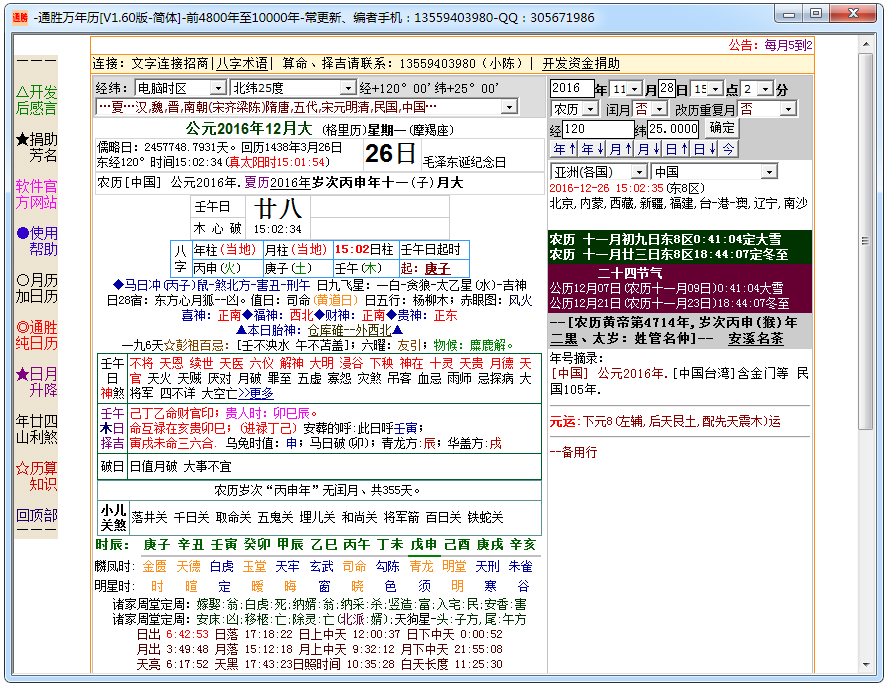Image resolution: width=887 pixels, height=685 pixels.
Task: Click the 冬至 solar term entry for 12月21日
Action: (x=669, y=304)
